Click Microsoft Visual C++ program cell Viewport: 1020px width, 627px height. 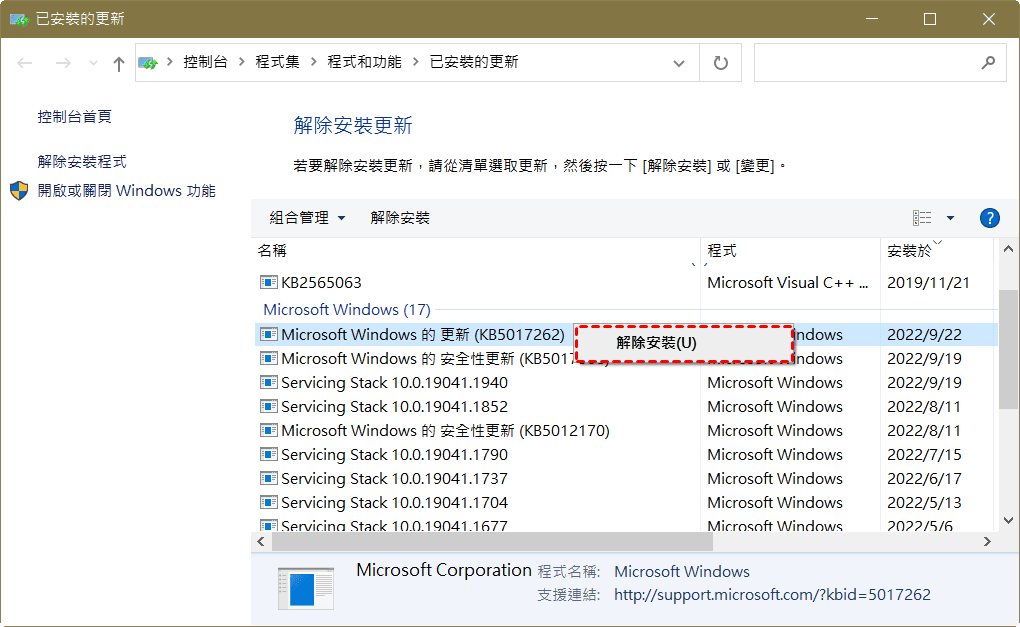[788, 283]
